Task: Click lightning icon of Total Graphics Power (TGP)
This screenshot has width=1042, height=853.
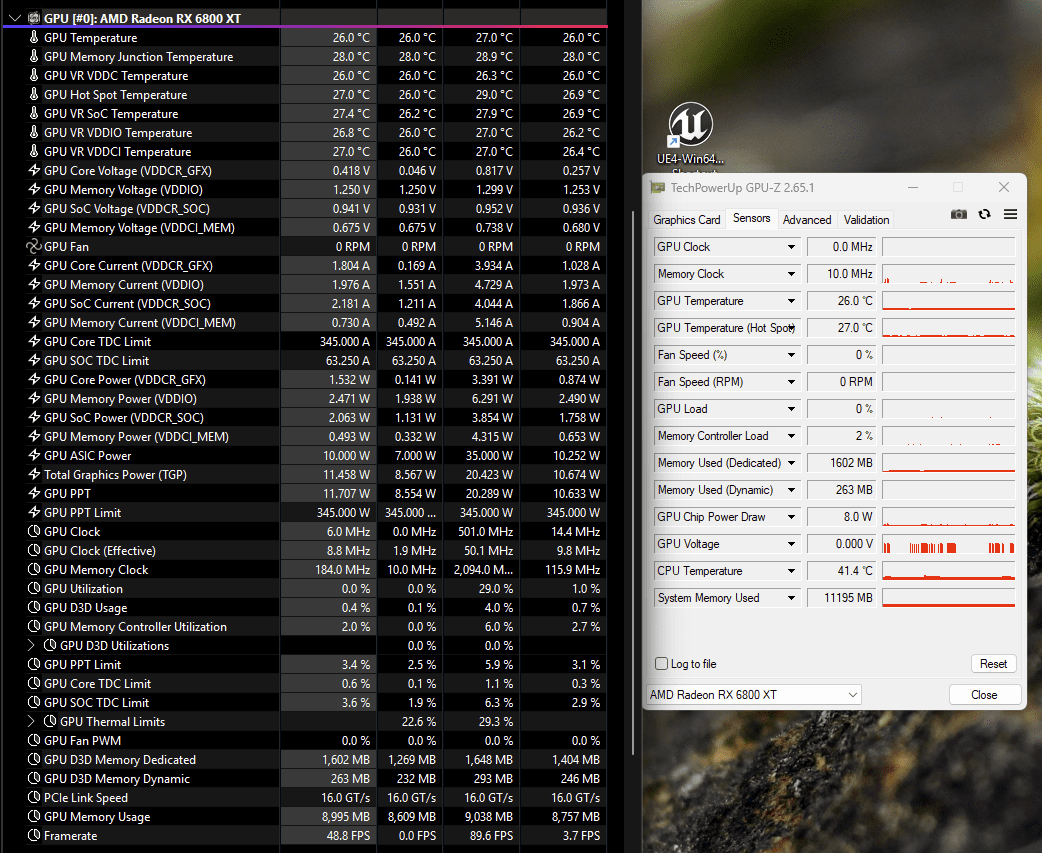Action: pos(34,474)
